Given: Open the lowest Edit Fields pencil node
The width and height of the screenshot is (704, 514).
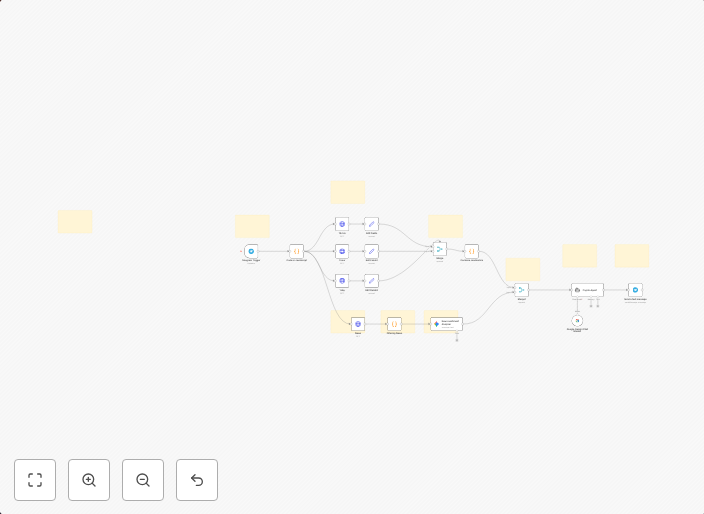Looking at the screenshot, I should (372, 281).
